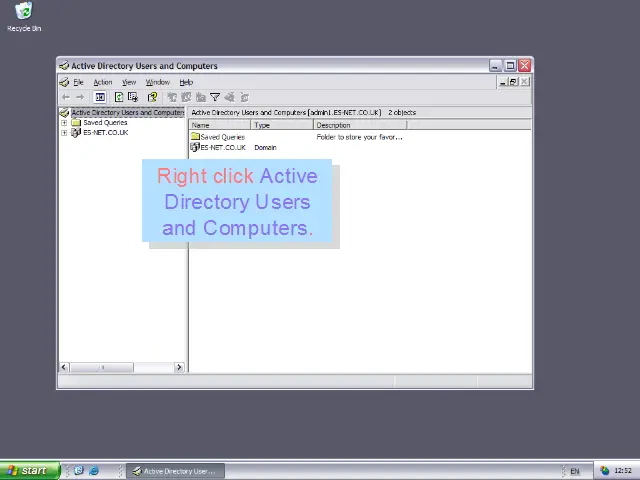640x480 pixels.
Task: Open the Help menu
Action: (x=186, y=82)
